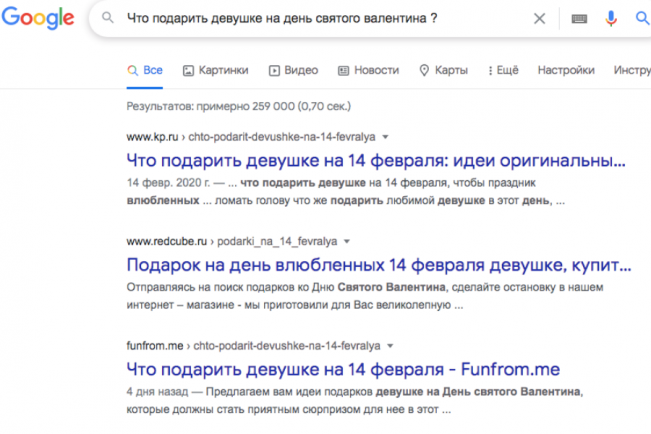Expand the www.redcube.ru result dropdown arrow

click(347, 242)
